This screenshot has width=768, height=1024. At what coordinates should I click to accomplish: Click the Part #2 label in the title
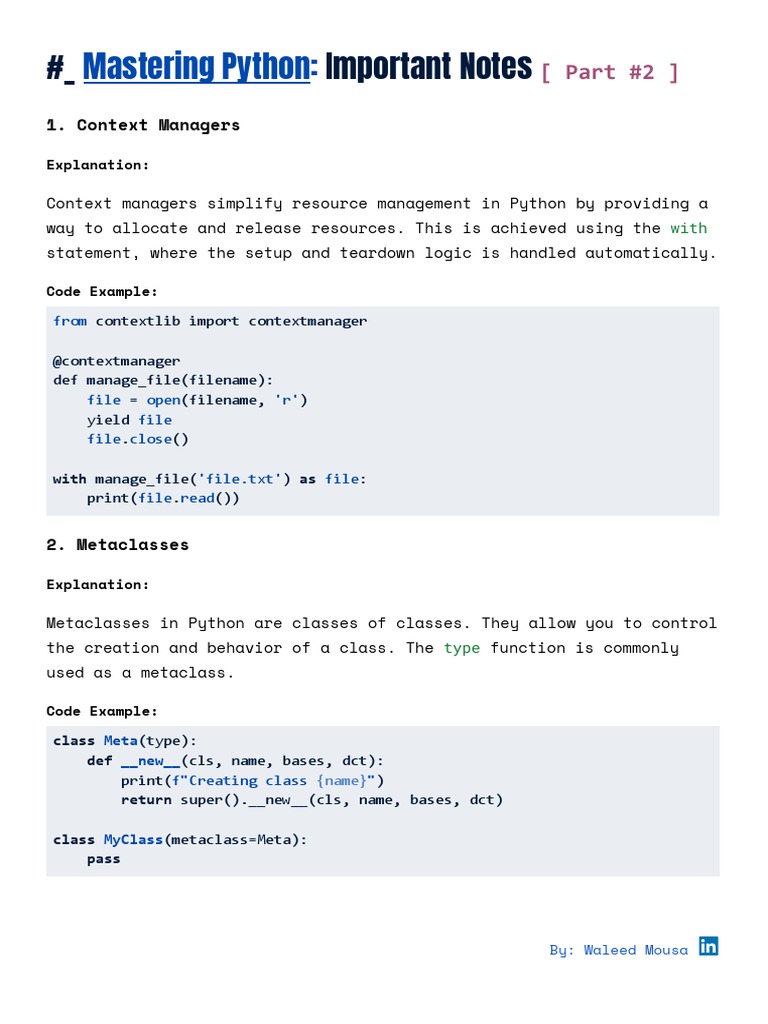(609, 72)
